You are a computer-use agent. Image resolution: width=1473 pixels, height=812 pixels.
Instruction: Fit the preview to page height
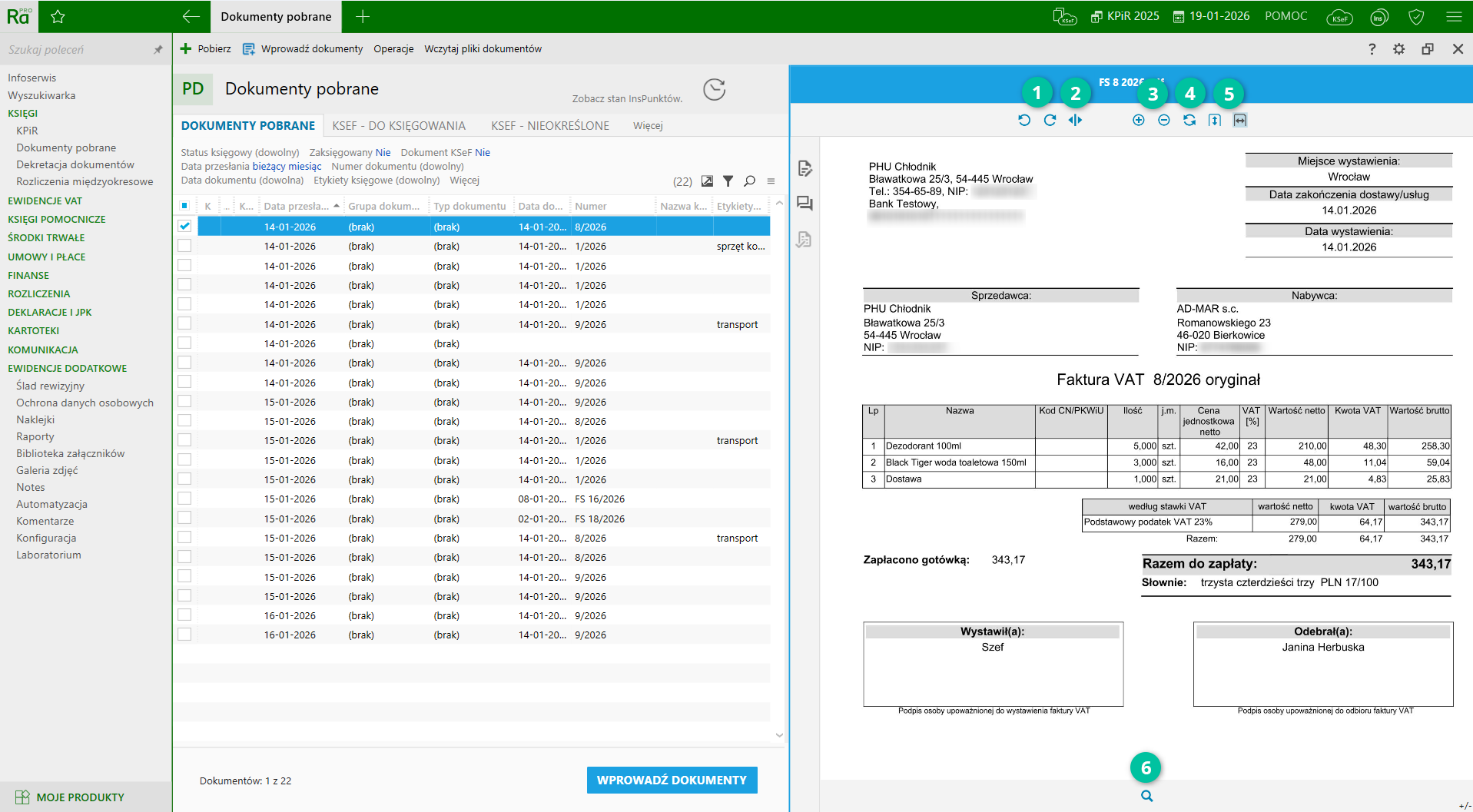point(1215,120)
